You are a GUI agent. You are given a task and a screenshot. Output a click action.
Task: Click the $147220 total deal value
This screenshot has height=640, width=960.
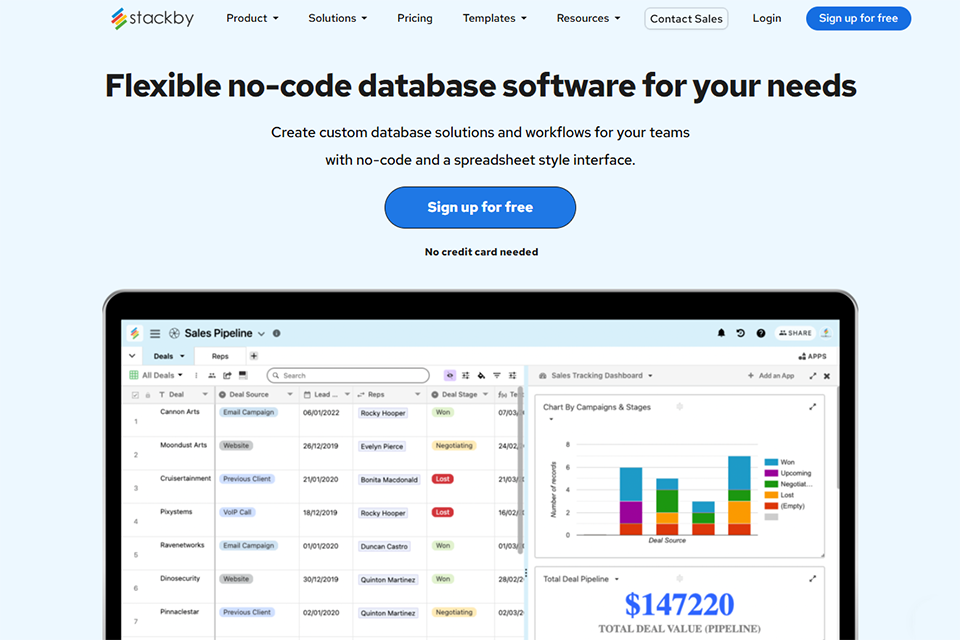pos(679,605)
